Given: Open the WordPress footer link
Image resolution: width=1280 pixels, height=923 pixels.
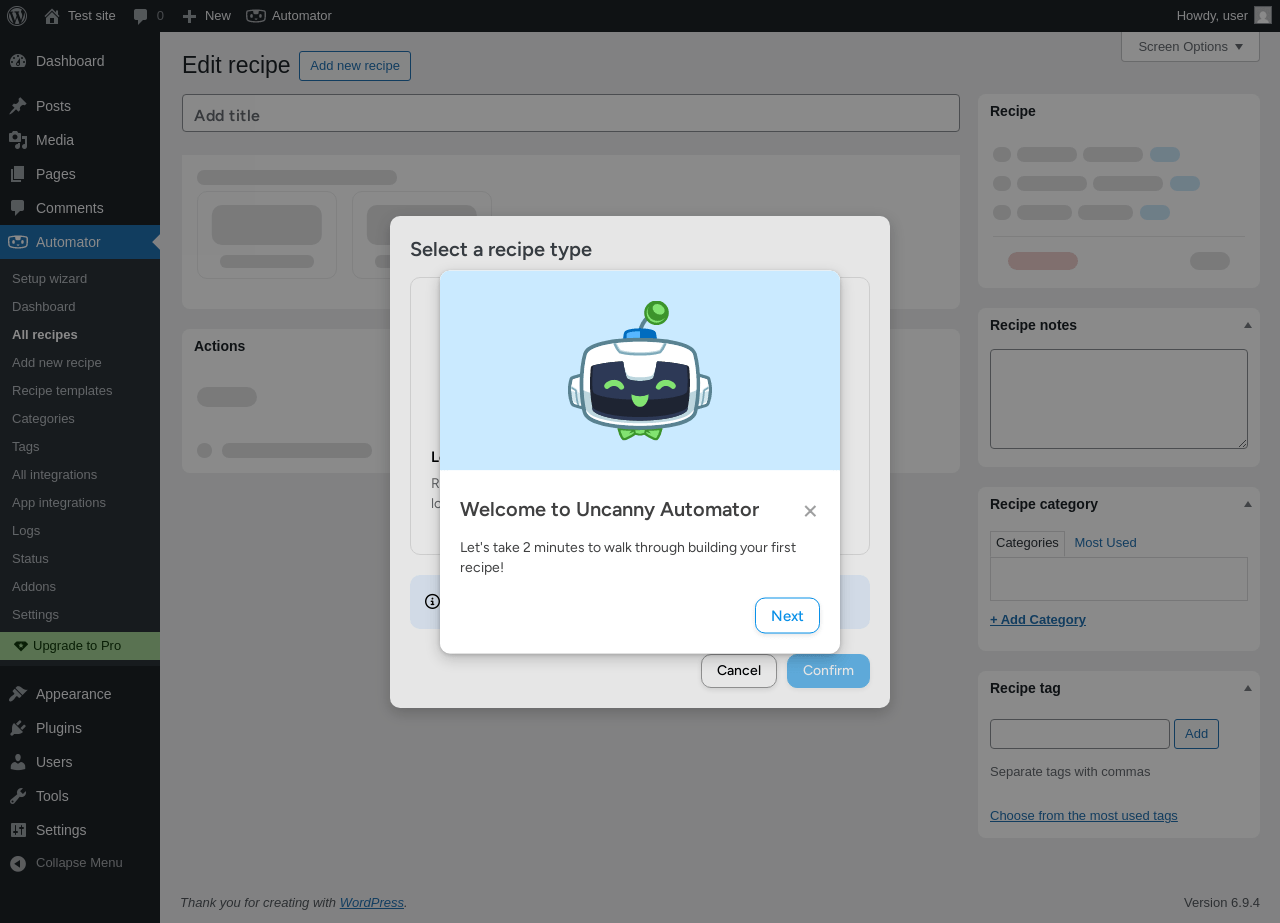Looking at the screenshot, I should pos(372,902).
